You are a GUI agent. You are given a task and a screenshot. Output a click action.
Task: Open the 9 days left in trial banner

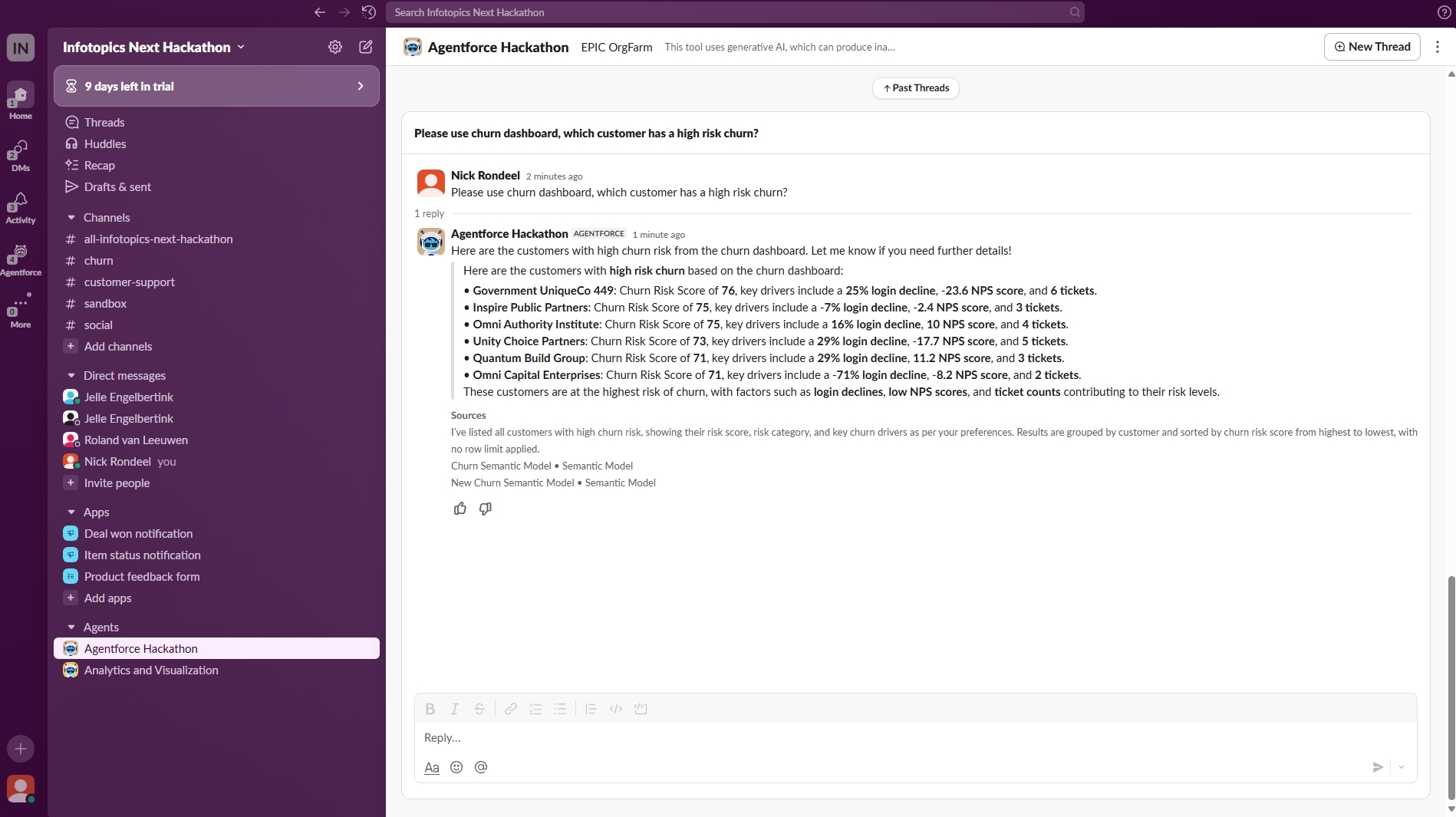tap(216, 86)
